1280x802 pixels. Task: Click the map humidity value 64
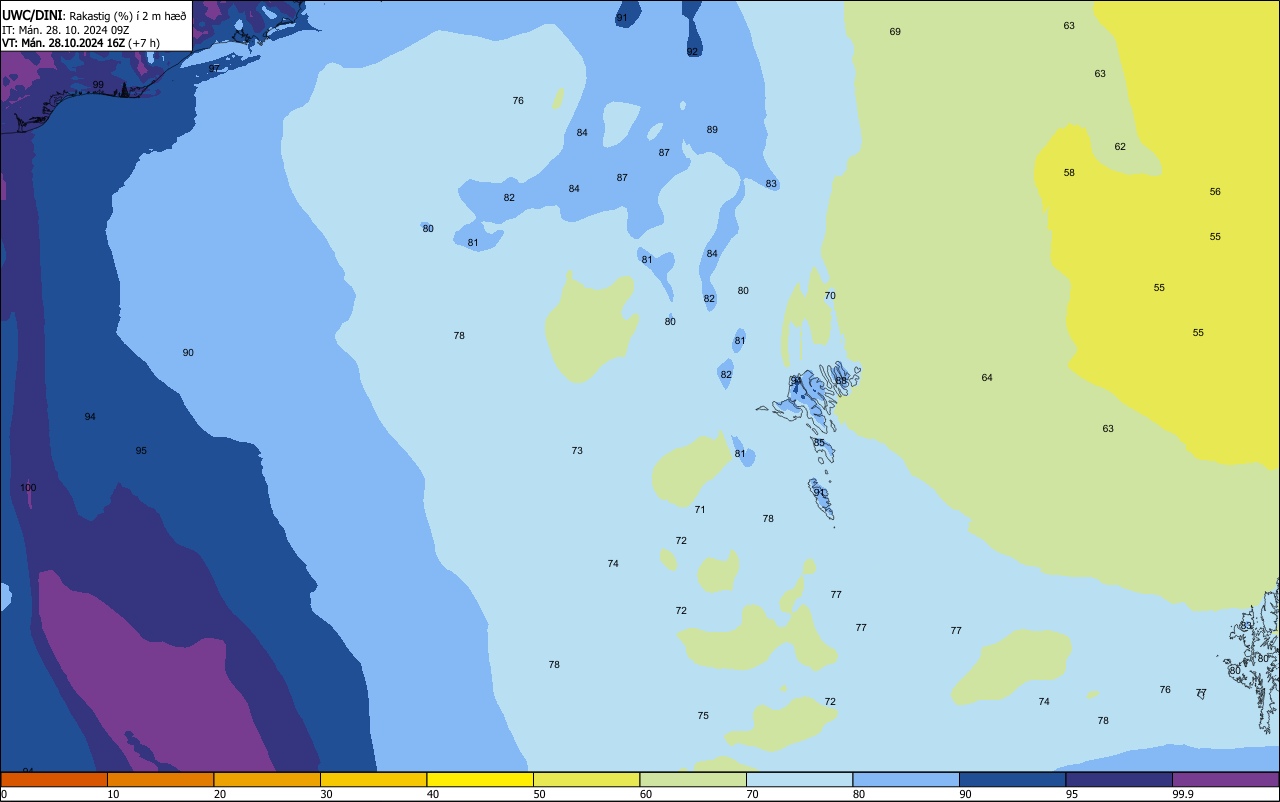pyautogui.click(x=987, y=378)
